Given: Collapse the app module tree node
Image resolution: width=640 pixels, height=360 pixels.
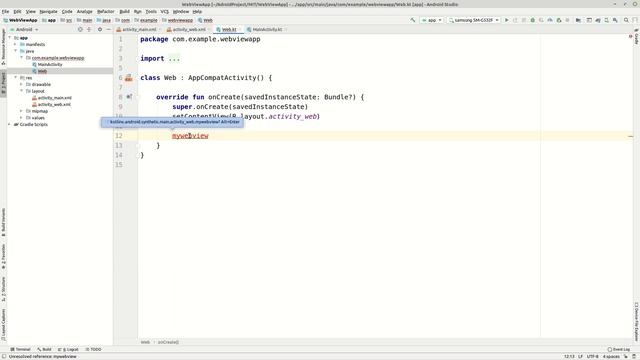Looking at the screenshot, I should (10, 38).
